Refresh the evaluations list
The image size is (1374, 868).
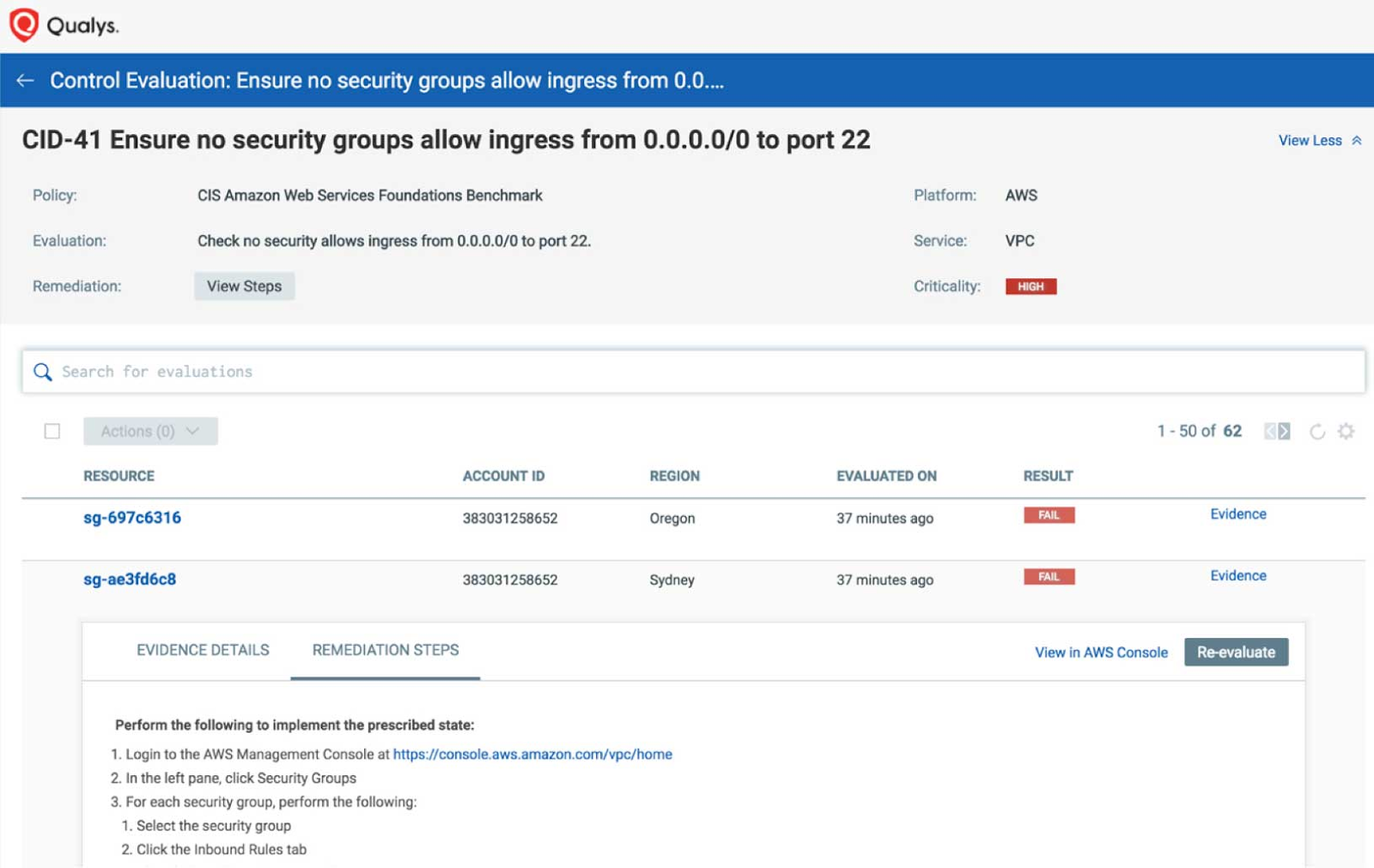coord(1317,431)
